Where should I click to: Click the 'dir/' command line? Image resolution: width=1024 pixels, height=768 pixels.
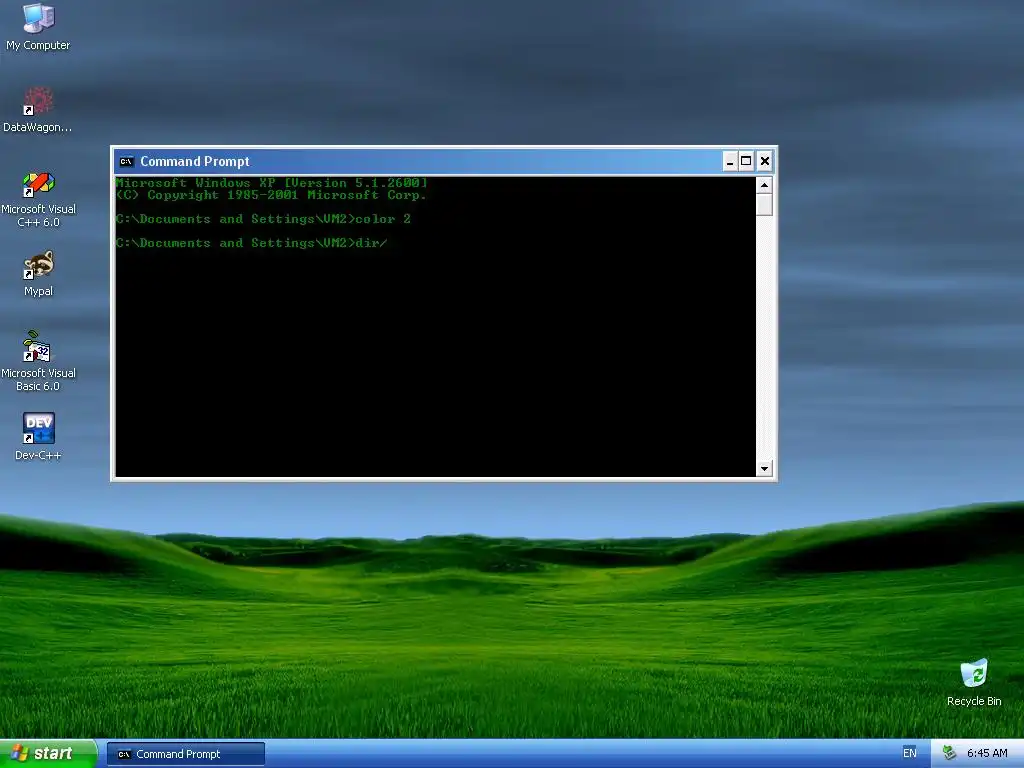[x=251, y=243]
